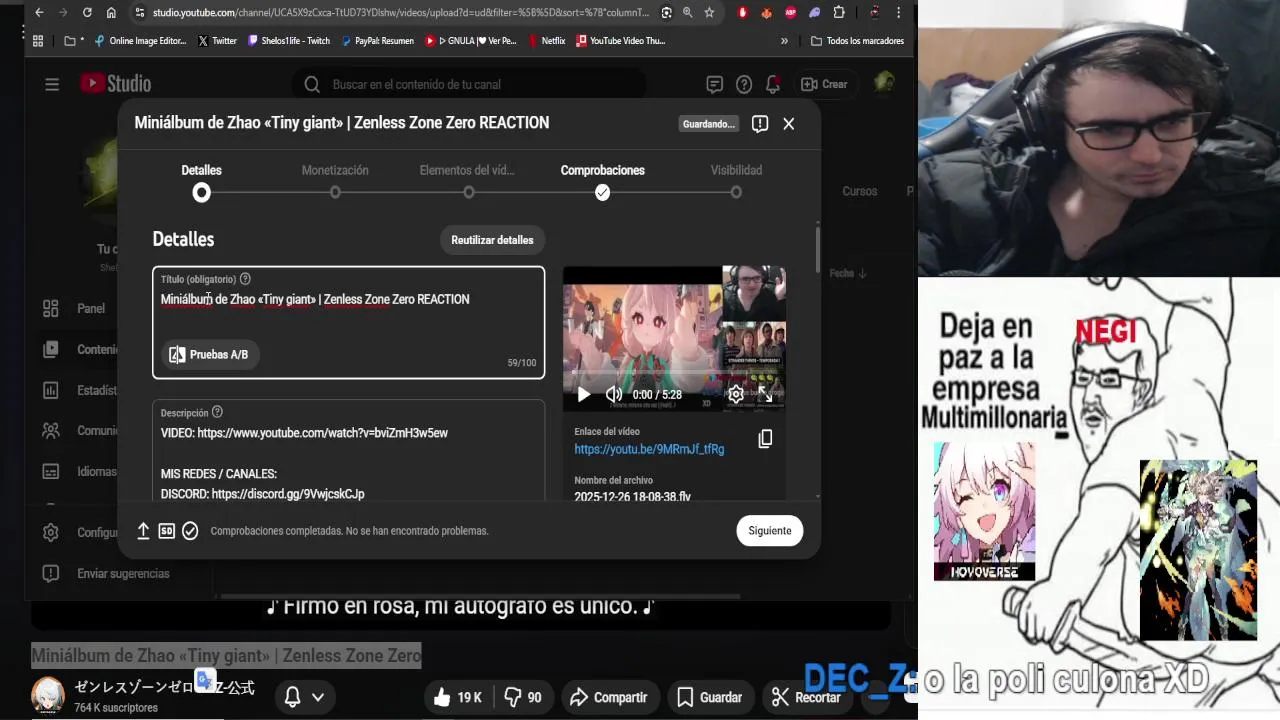Screen dimensions: 1280x720
Task: Click Reutilizar detalles button
Action: [x=492, y=240]
